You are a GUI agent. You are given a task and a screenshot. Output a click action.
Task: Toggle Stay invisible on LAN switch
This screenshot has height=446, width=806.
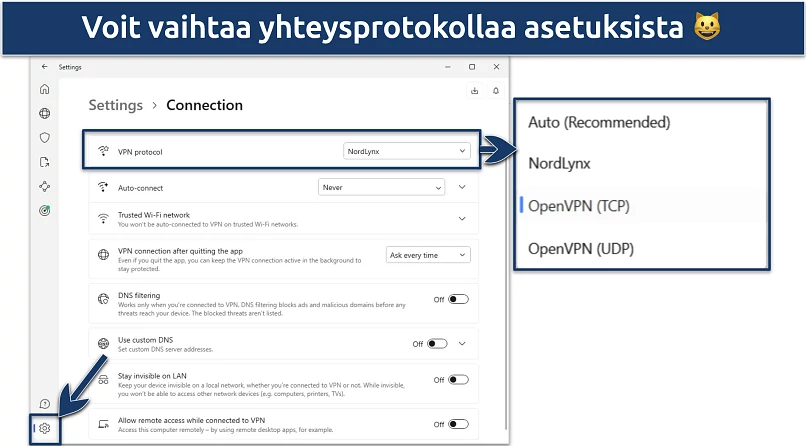coord(458,380)
